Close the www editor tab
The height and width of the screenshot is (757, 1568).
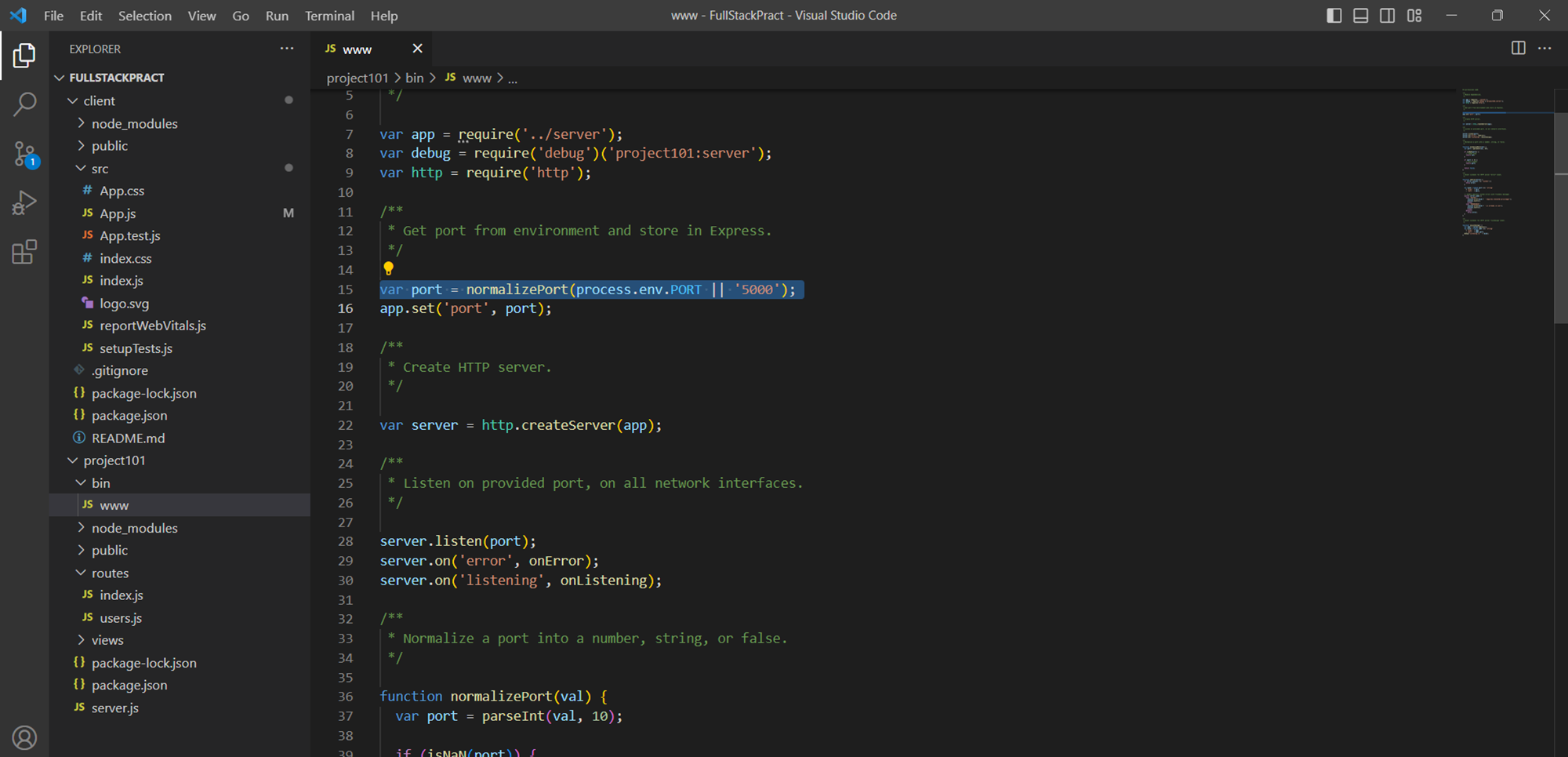point(417,49)
